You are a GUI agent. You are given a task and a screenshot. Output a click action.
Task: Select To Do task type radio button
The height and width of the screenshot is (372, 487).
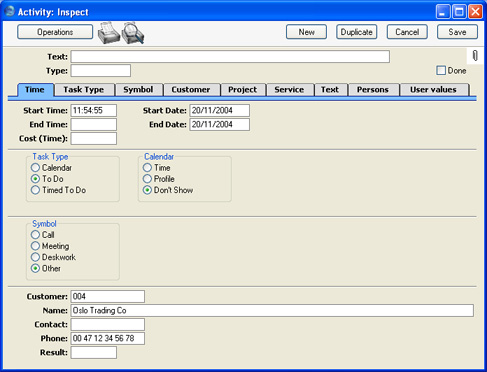(35, 179)
